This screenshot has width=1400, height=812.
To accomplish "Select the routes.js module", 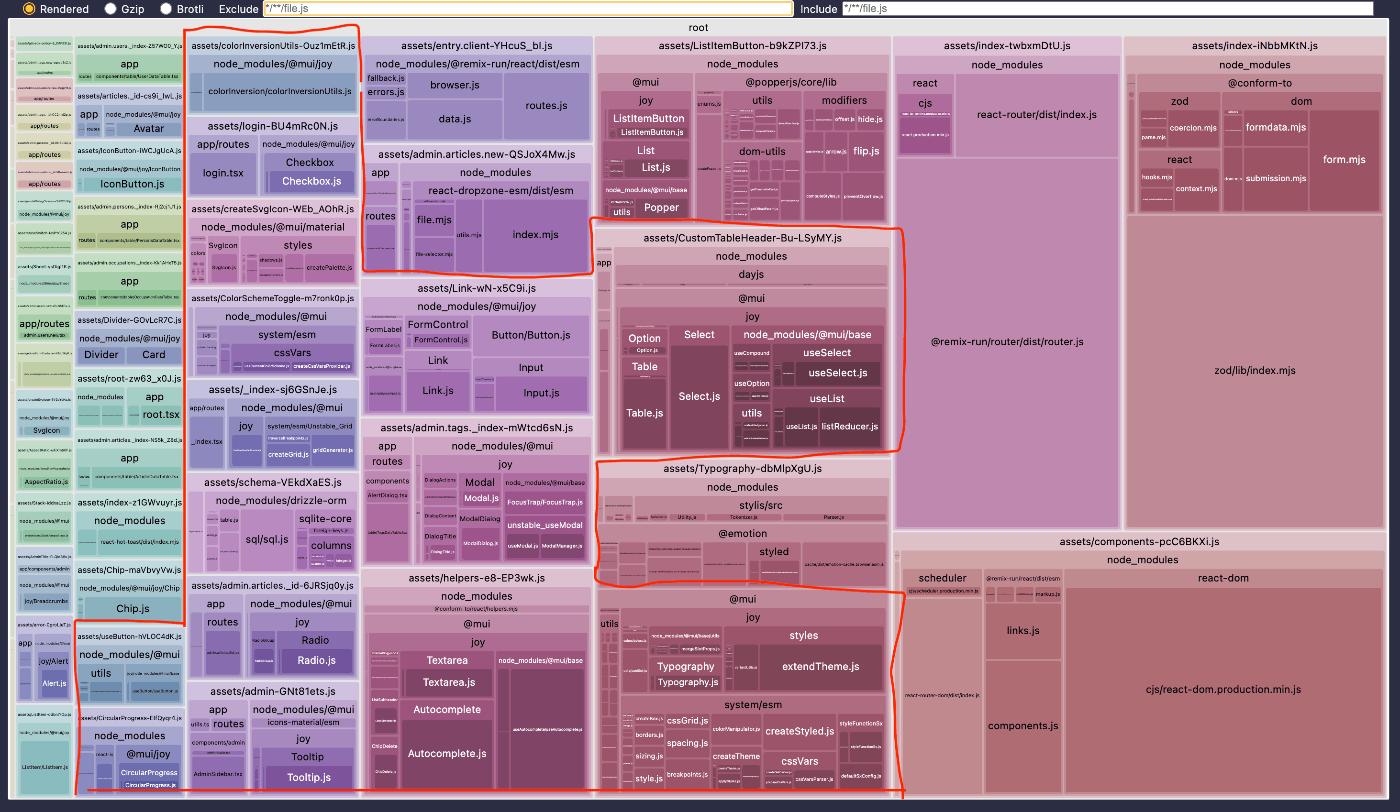I will click(546, 105).
